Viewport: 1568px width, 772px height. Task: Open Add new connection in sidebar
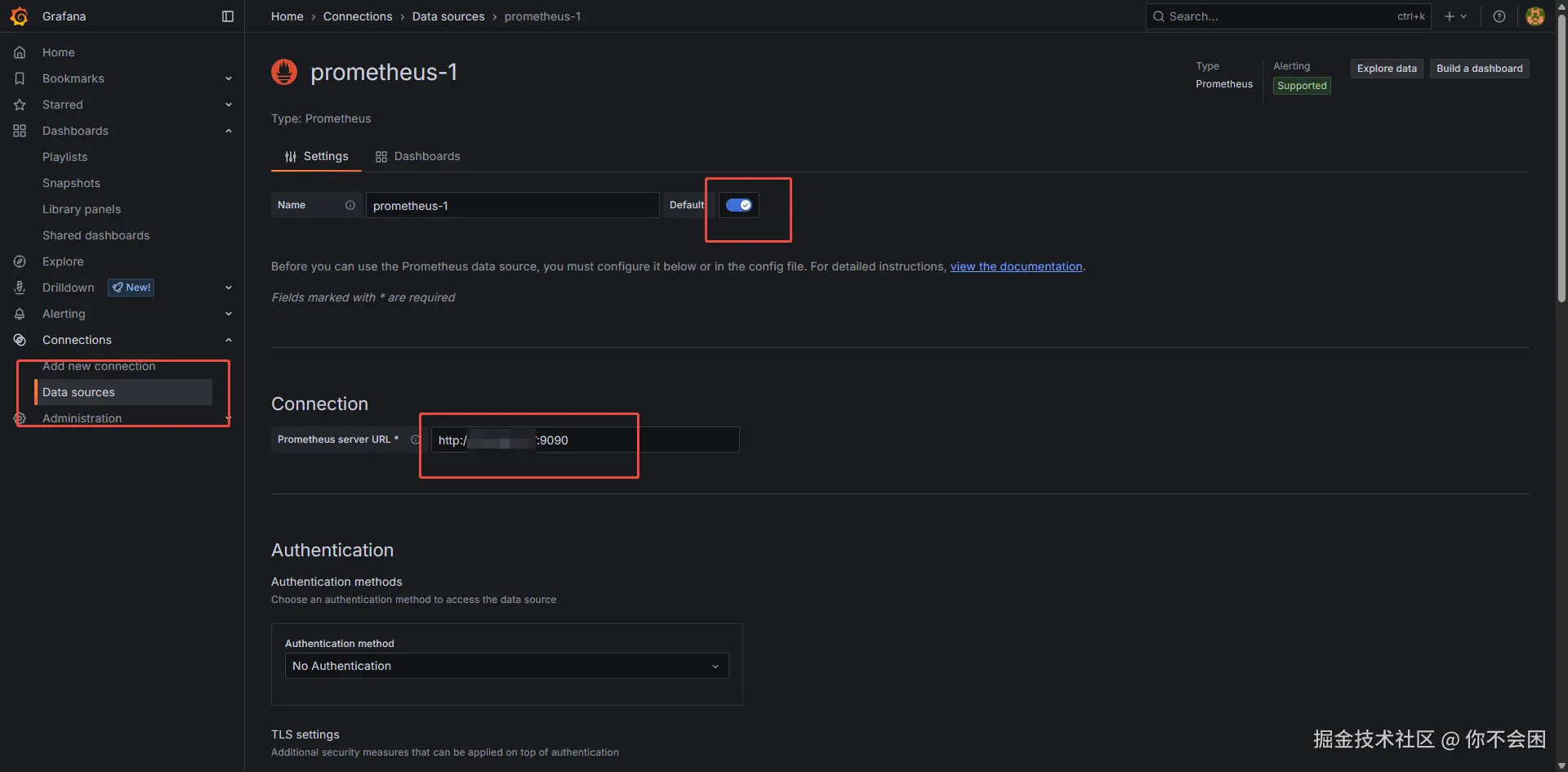pos(99,366)
